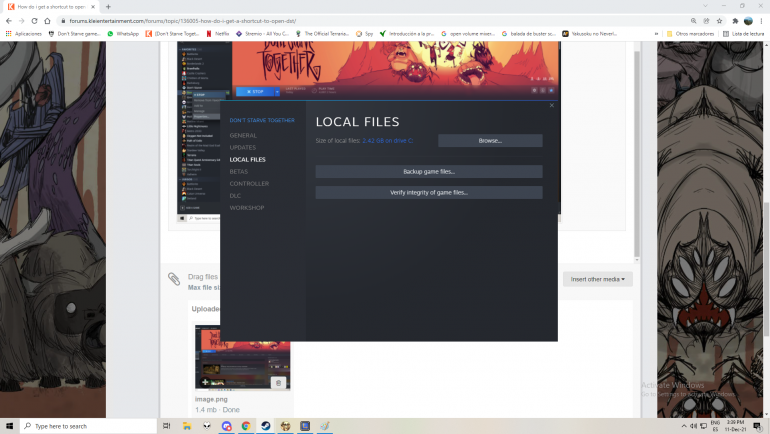Open the Chrome profile avatar
Viewport: 770px width, 434px height.
click(x=748, y=21)
